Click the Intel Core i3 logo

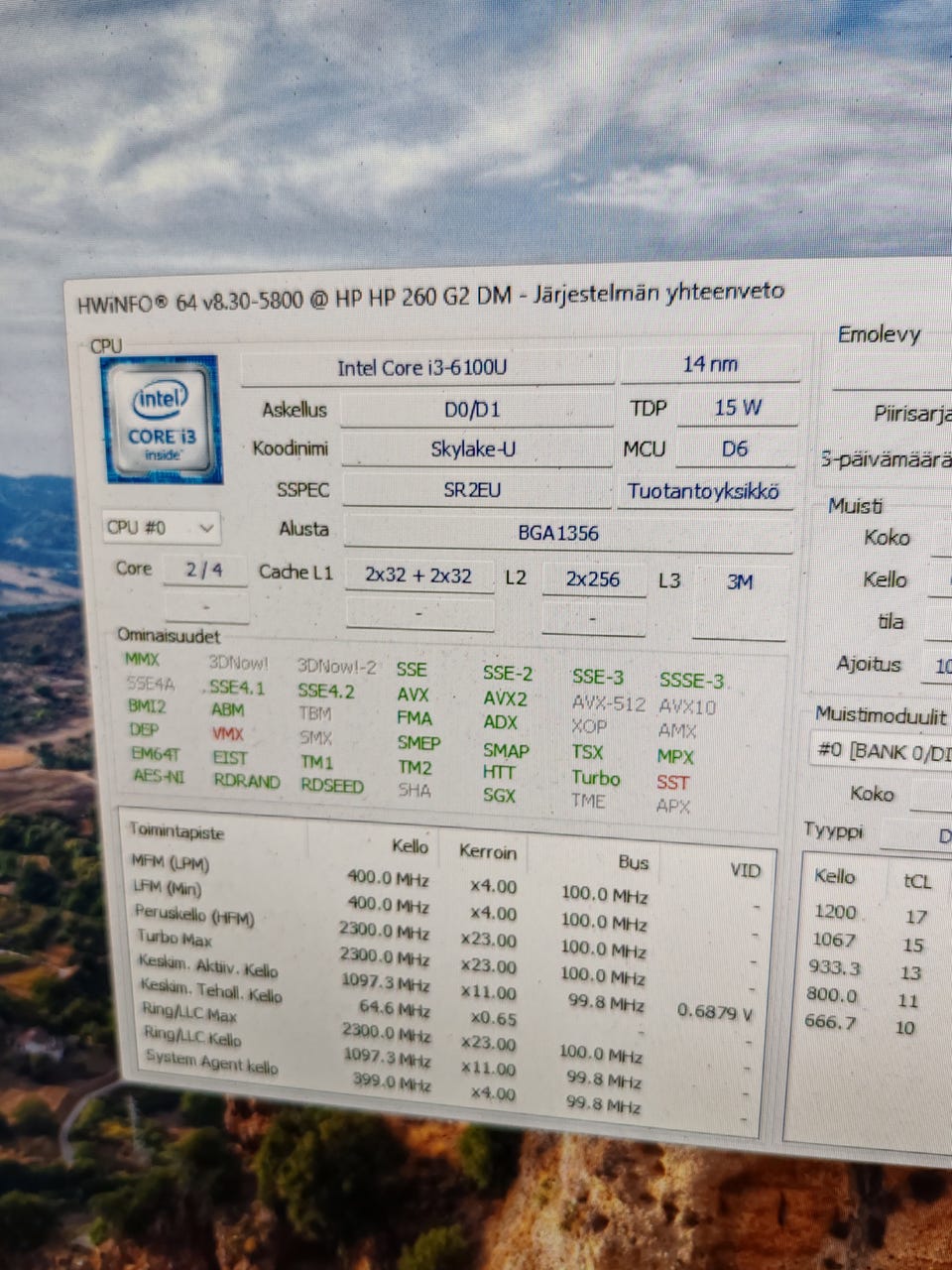[161, 420]
